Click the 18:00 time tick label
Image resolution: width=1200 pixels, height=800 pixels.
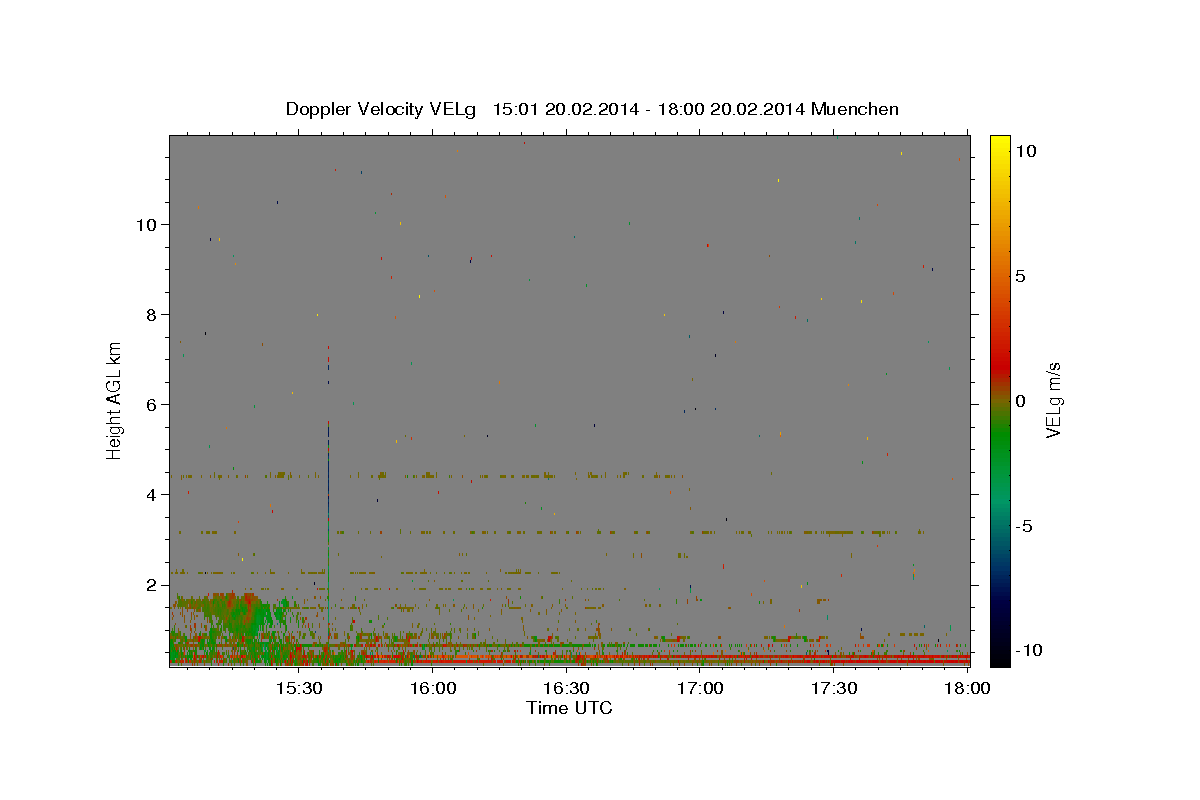pyautogui.click(x=968, y=689)
